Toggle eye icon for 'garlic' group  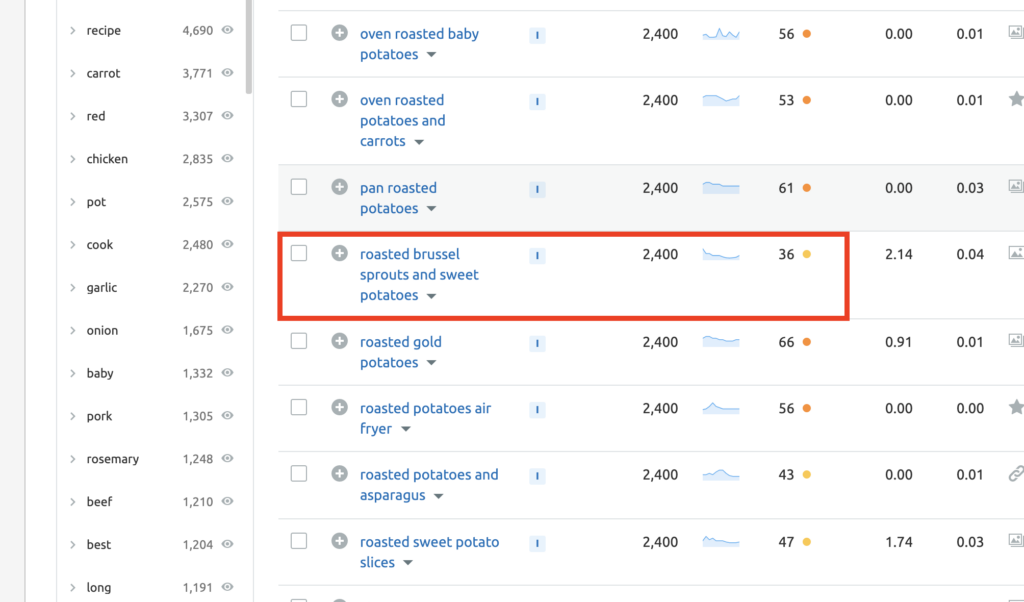227,287
